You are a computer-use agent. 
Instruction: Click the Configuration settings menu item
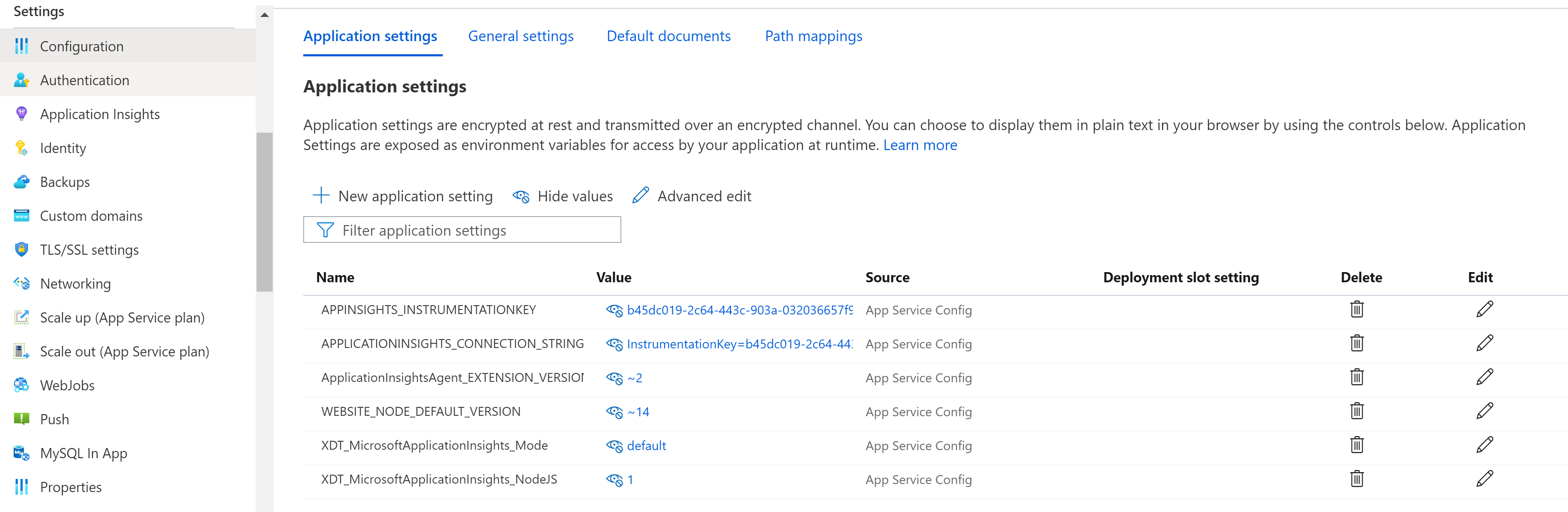coord(81,46)
